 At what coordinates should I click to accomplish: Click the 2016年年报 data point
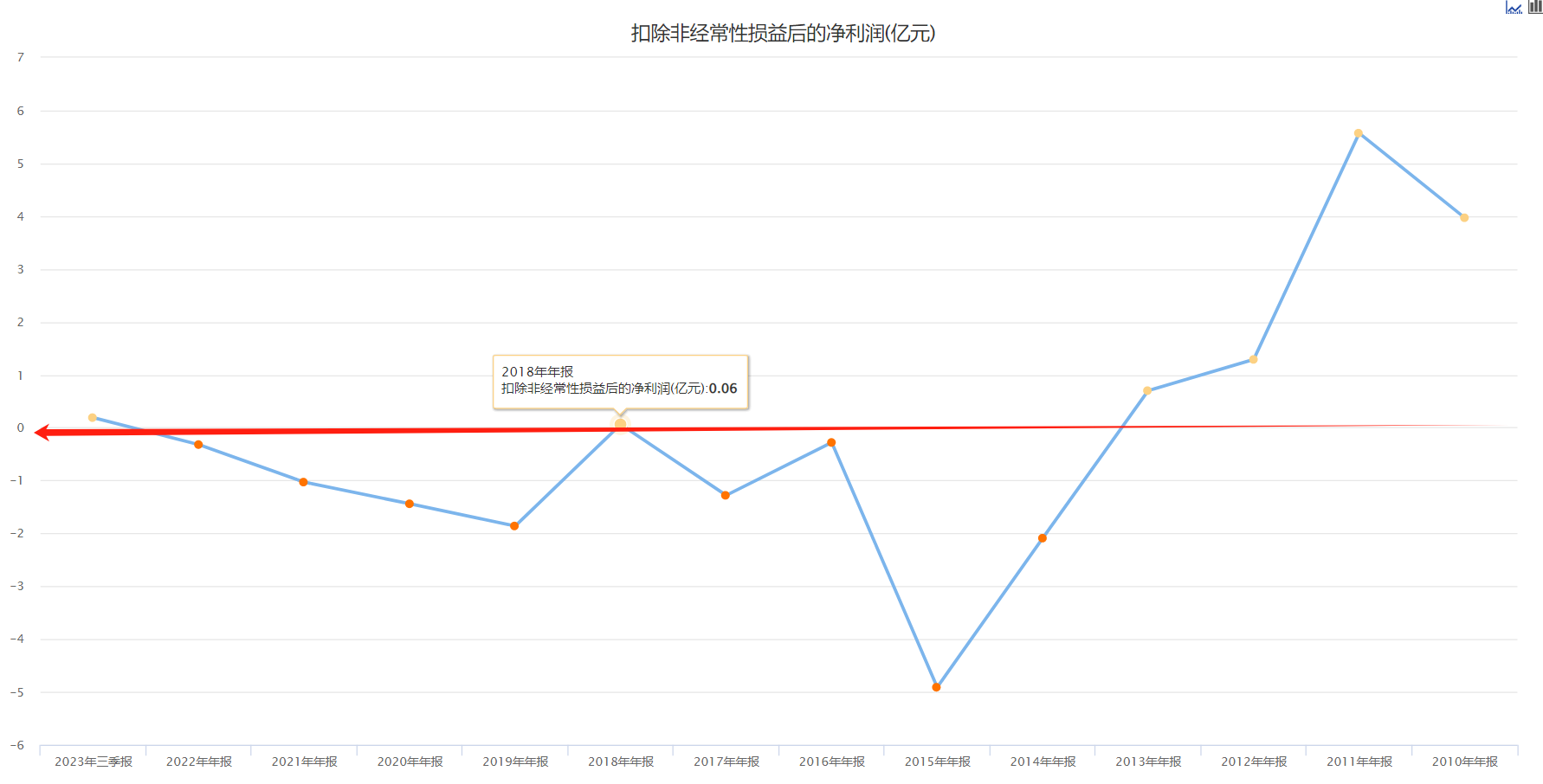pyautogui.click(x=831, y=443)
